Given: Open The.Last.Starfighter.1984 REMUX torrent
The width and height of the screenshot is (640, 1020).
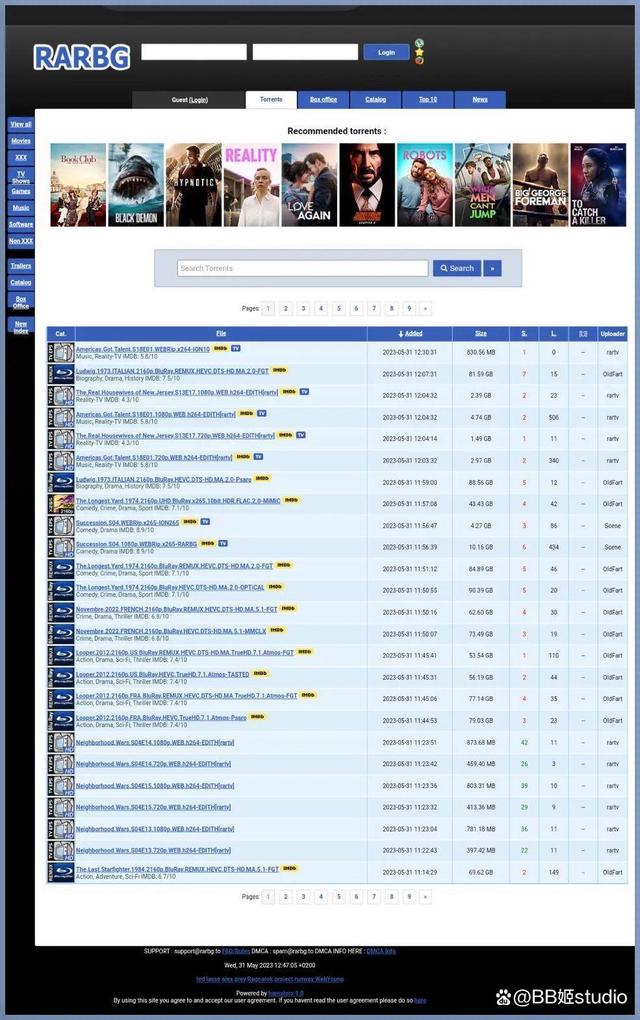Looking at the screenshot, I should (177, 869).
